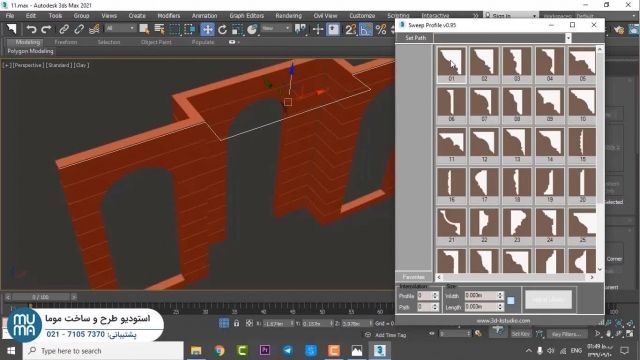Open the Key Filters dialog button
The width and height of the screenshot is (640, 360).
point(566,334)
